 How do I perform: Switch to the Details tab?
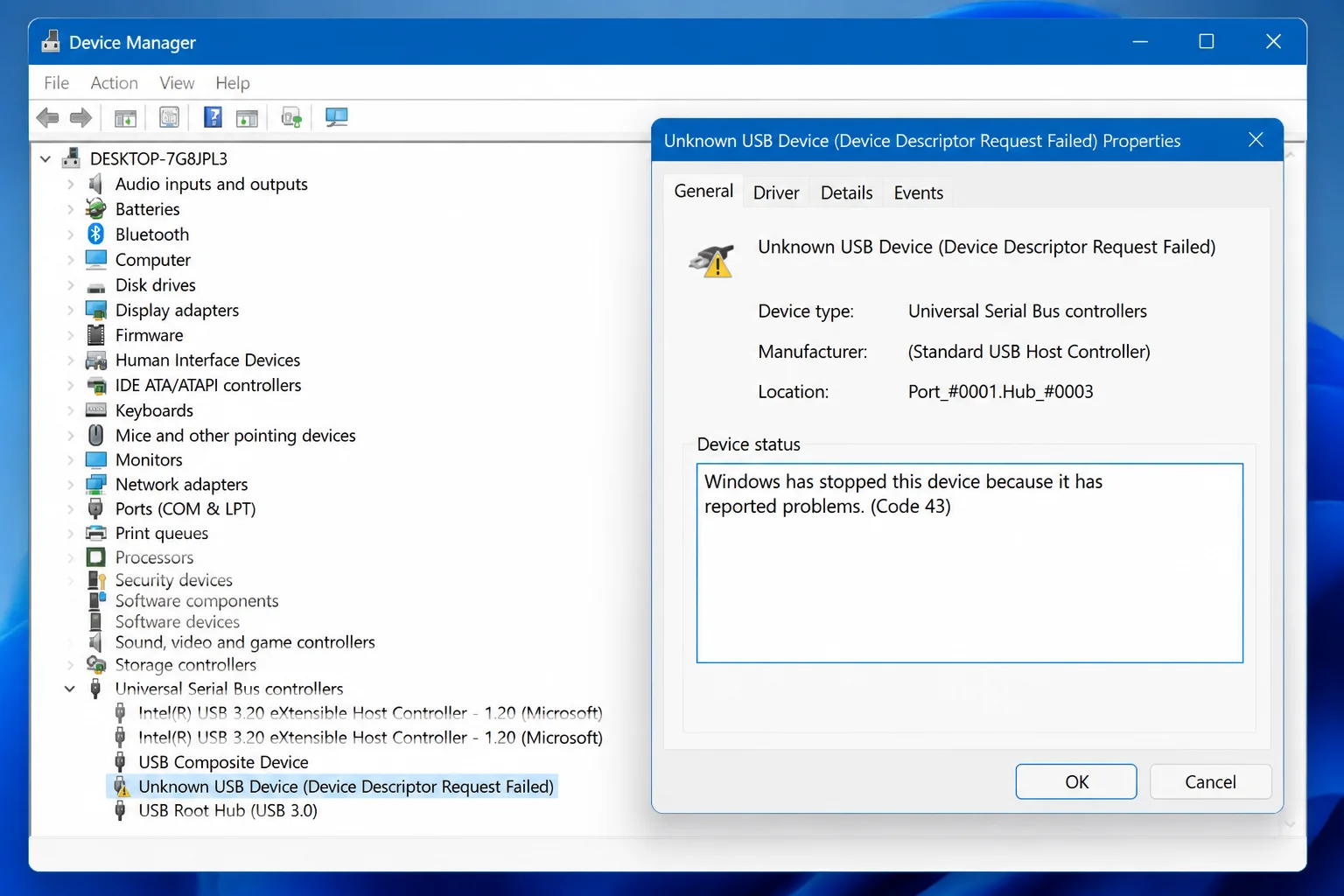click(x=846, y=192)
